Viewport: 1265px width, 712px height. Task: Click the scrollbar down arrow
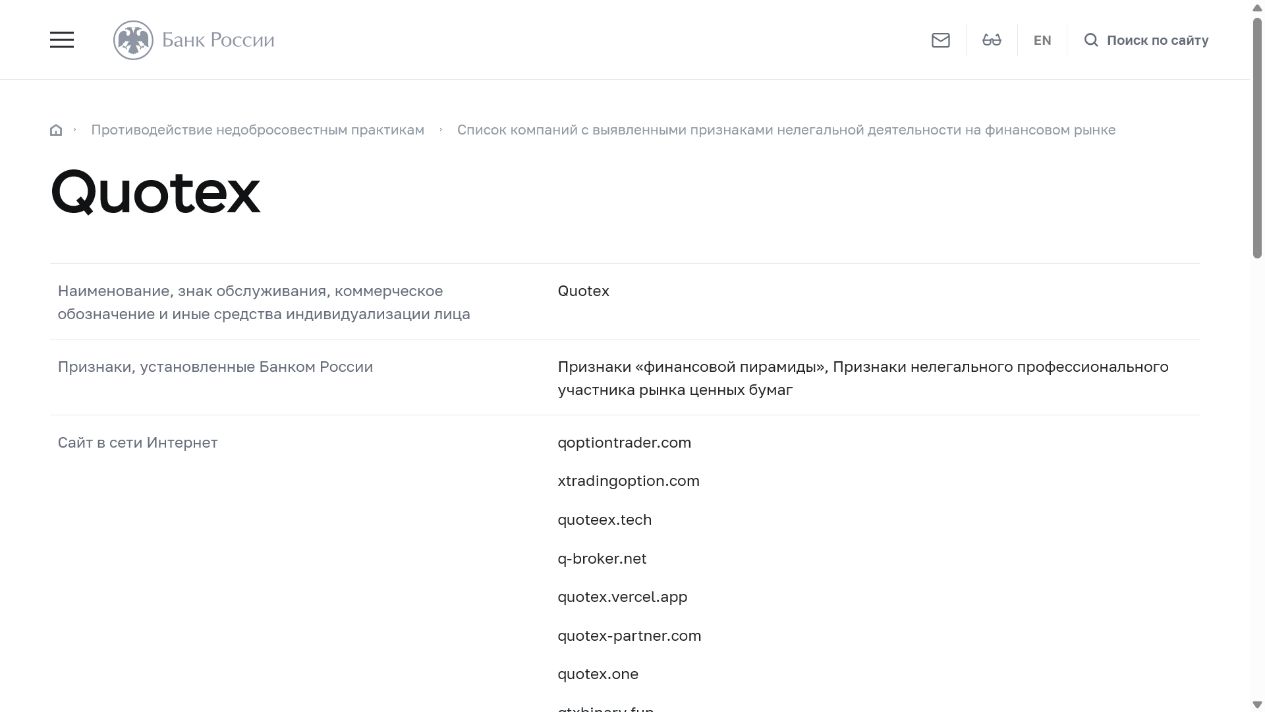pyautogui.click(x=1257, y=704)
